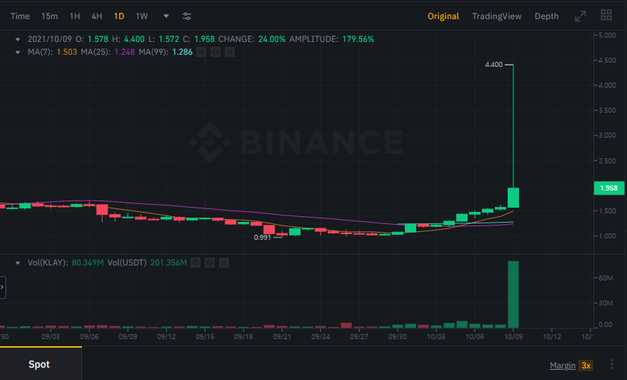
Task: Click the MA(99) value 1.286
Action: pyautogui.click(x=182, y=52)
